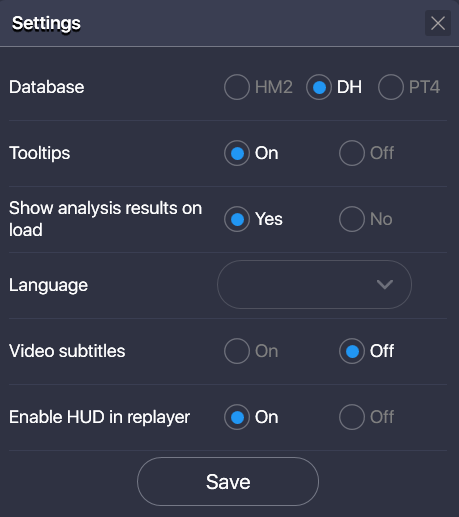The width and height of the screenshot is (459, 517).
Task: Turn Tooltips on
Action: point(237,153)
